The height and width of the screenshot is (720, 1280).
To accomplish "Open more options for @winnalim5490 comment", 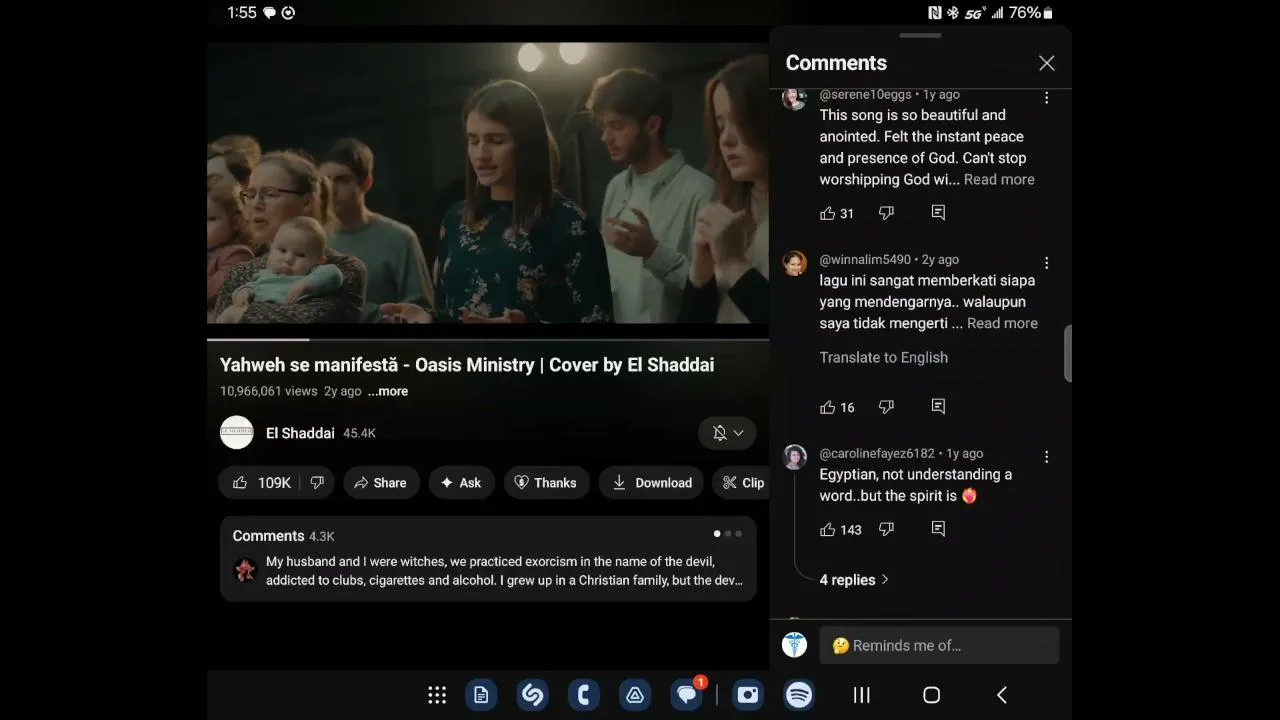I will pos(1047,263).
